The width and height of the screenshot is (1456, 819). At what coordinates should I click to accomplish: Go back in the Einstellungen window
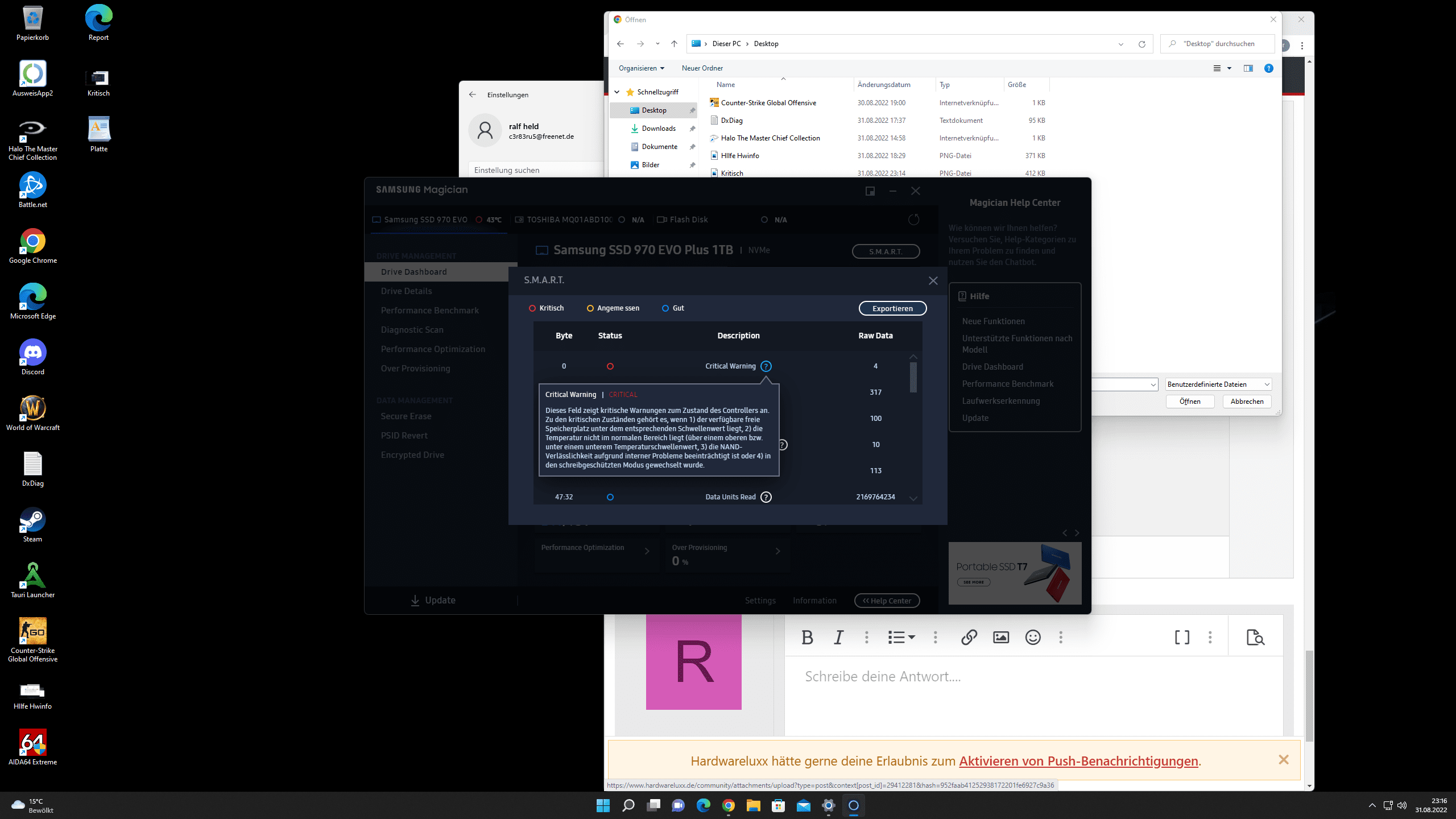point(473,95)
